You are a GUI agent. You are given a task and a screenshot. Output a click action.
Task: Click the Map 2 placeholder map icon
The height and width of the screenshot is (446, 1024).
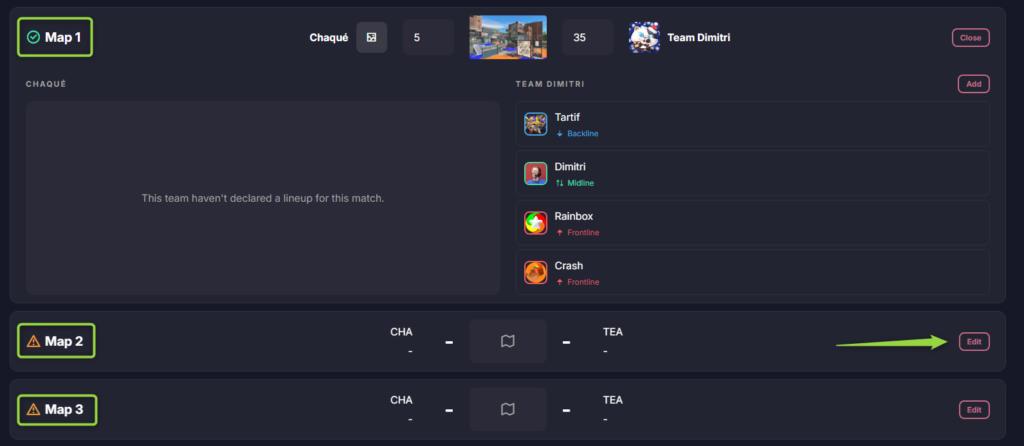tap(508, 341)
